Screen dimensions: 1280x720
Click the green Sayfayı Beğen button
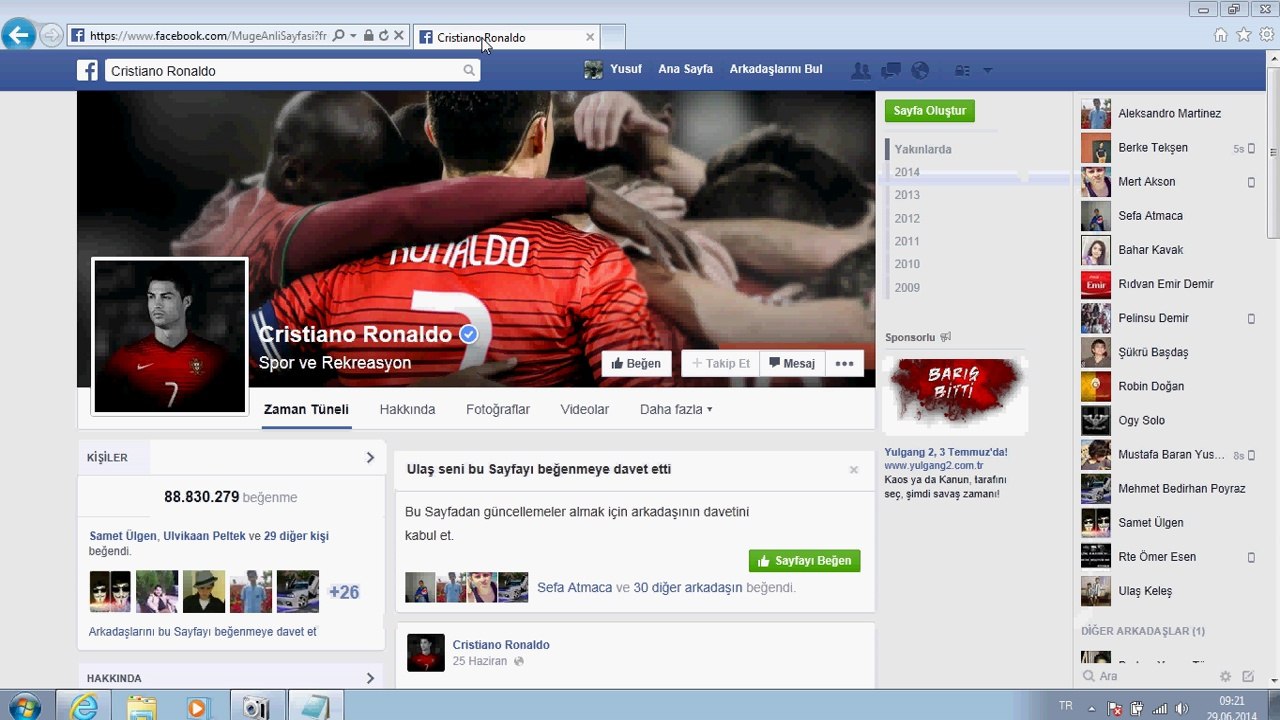click(804, 561)
